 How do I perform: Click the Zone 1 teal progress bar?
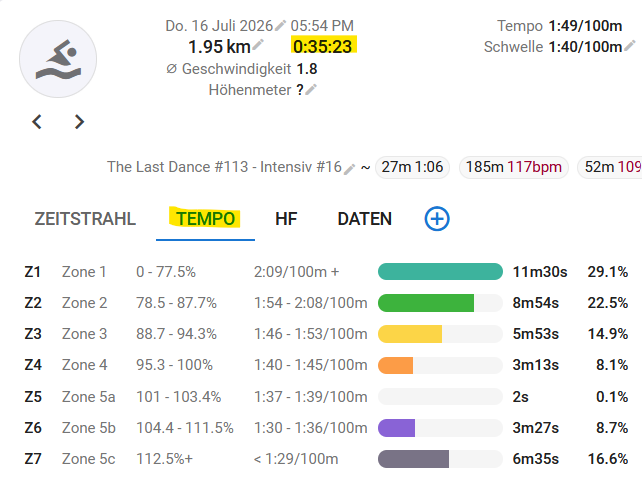[440, 272]
